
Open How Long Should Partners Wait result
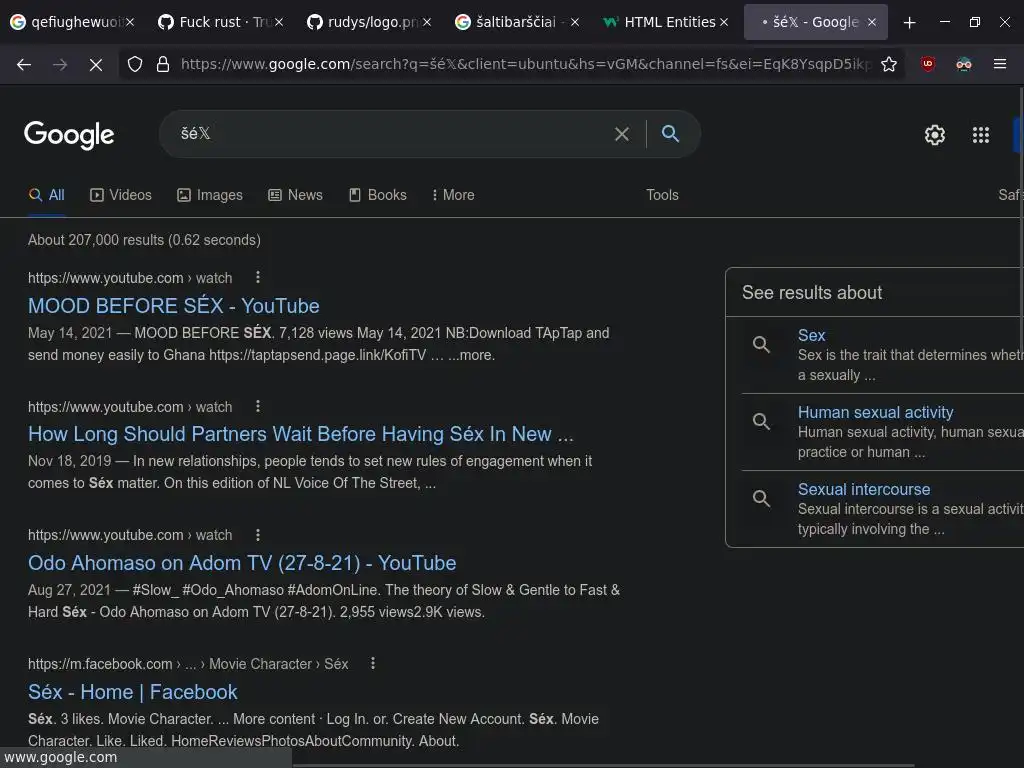click(x=300, y=434)
